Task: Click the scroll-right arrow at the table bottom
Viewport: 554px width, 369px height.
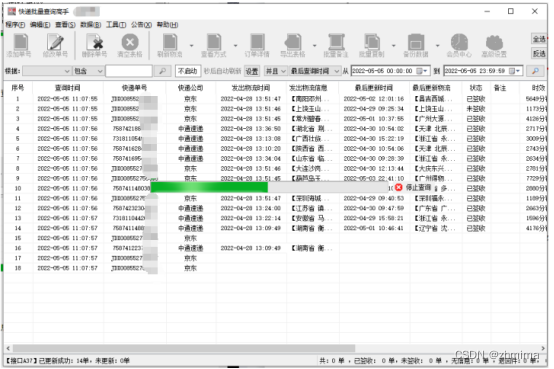Action: 543,348
